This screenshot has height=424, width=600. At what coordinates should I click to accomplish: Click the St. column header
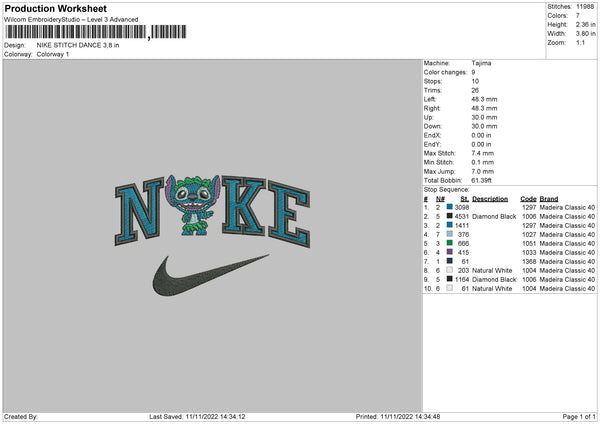pos(465,199)
